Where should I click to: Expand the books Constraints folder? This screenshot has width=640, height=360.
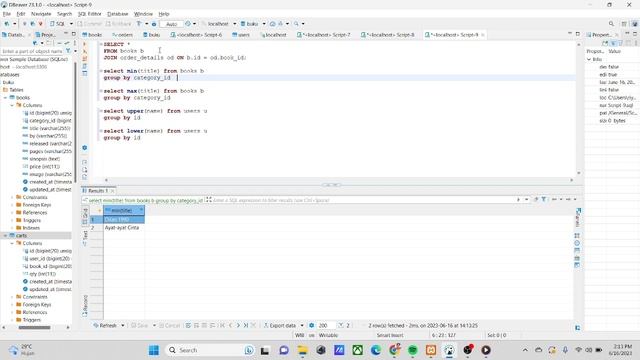coord(12,197)
